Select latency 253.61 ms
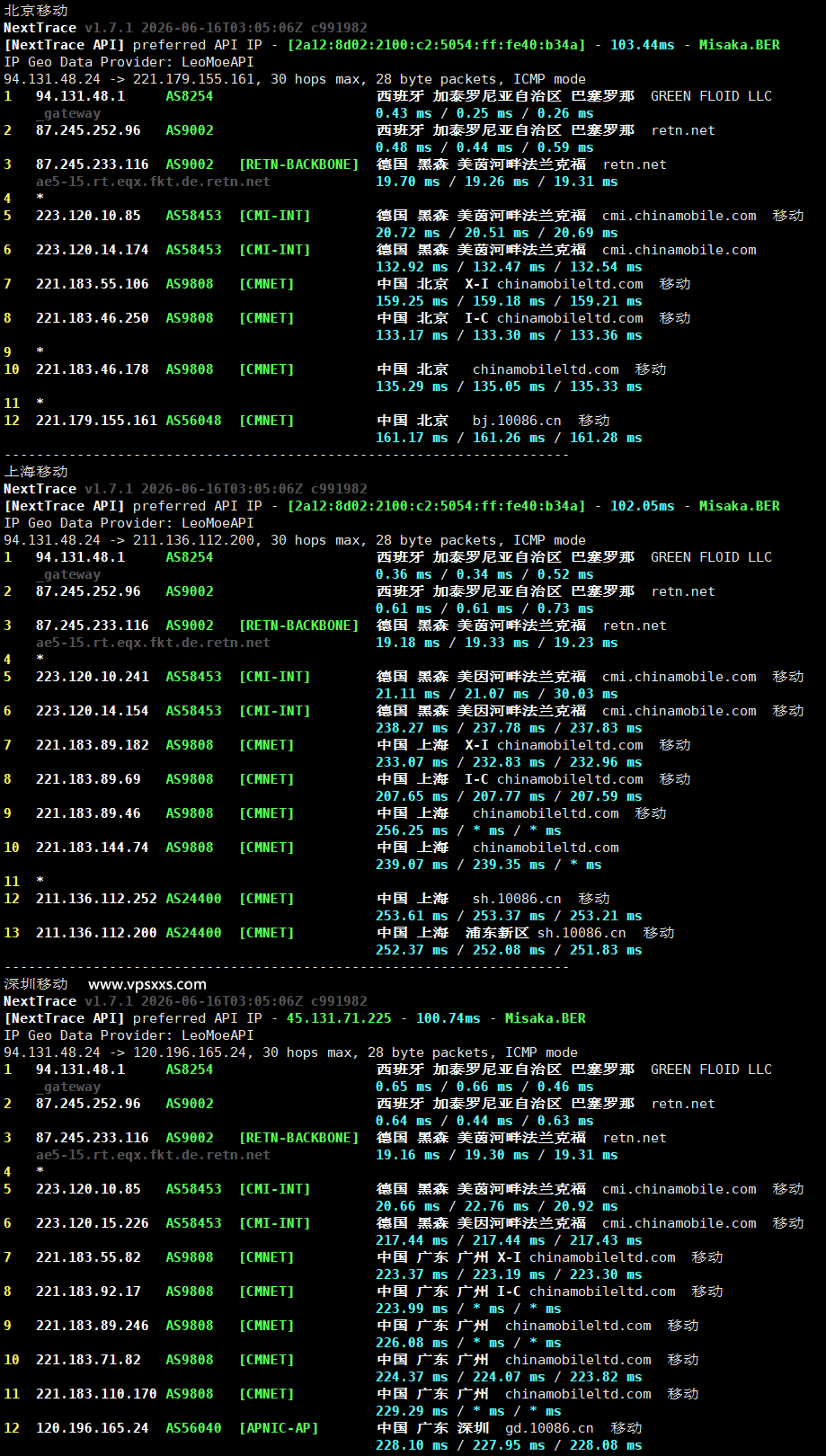This screenshot has height=1456, width=826. click(412, 916)
